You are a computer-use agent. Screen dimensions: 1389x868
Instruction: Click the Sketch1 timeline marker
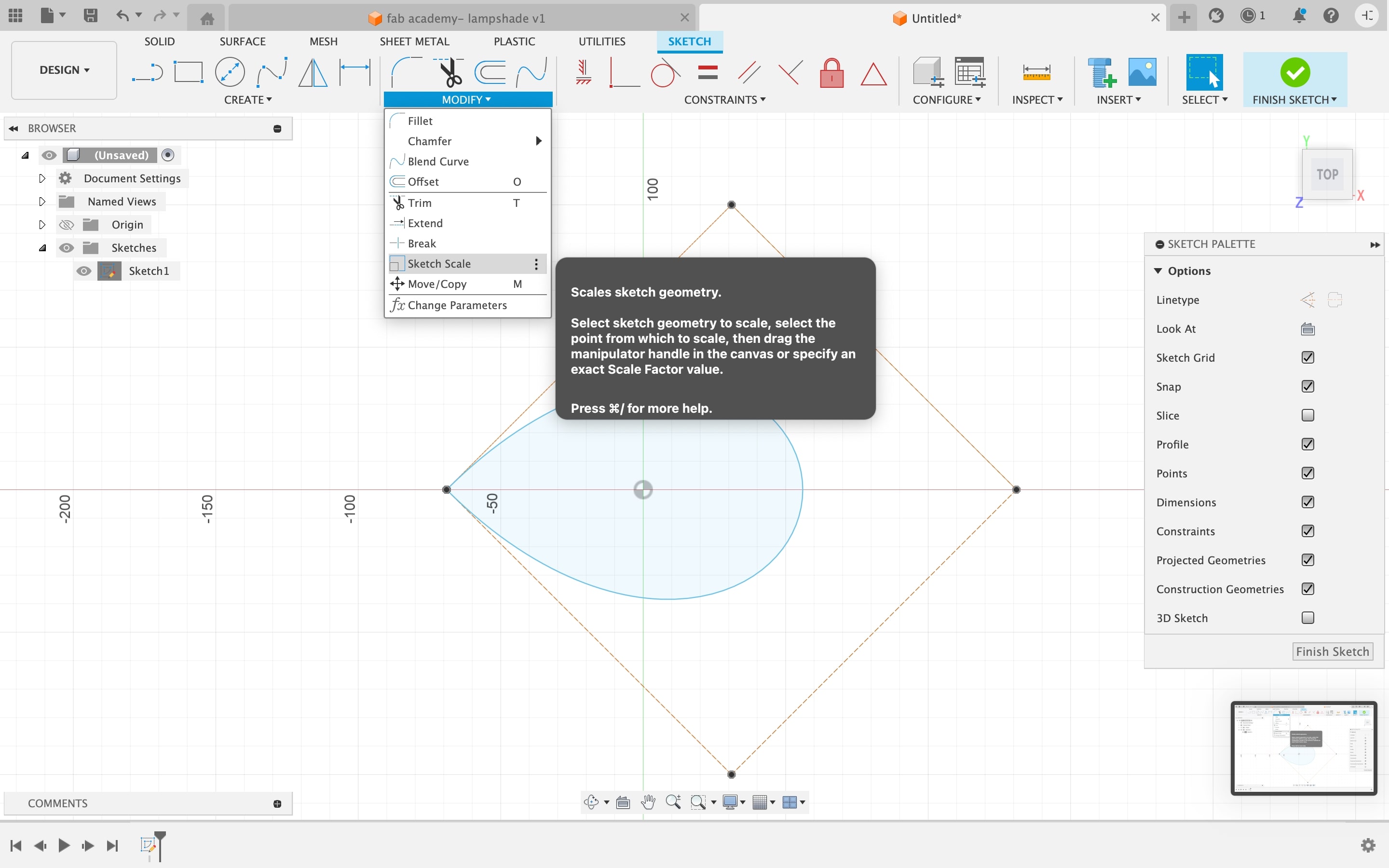coord(148,844)
